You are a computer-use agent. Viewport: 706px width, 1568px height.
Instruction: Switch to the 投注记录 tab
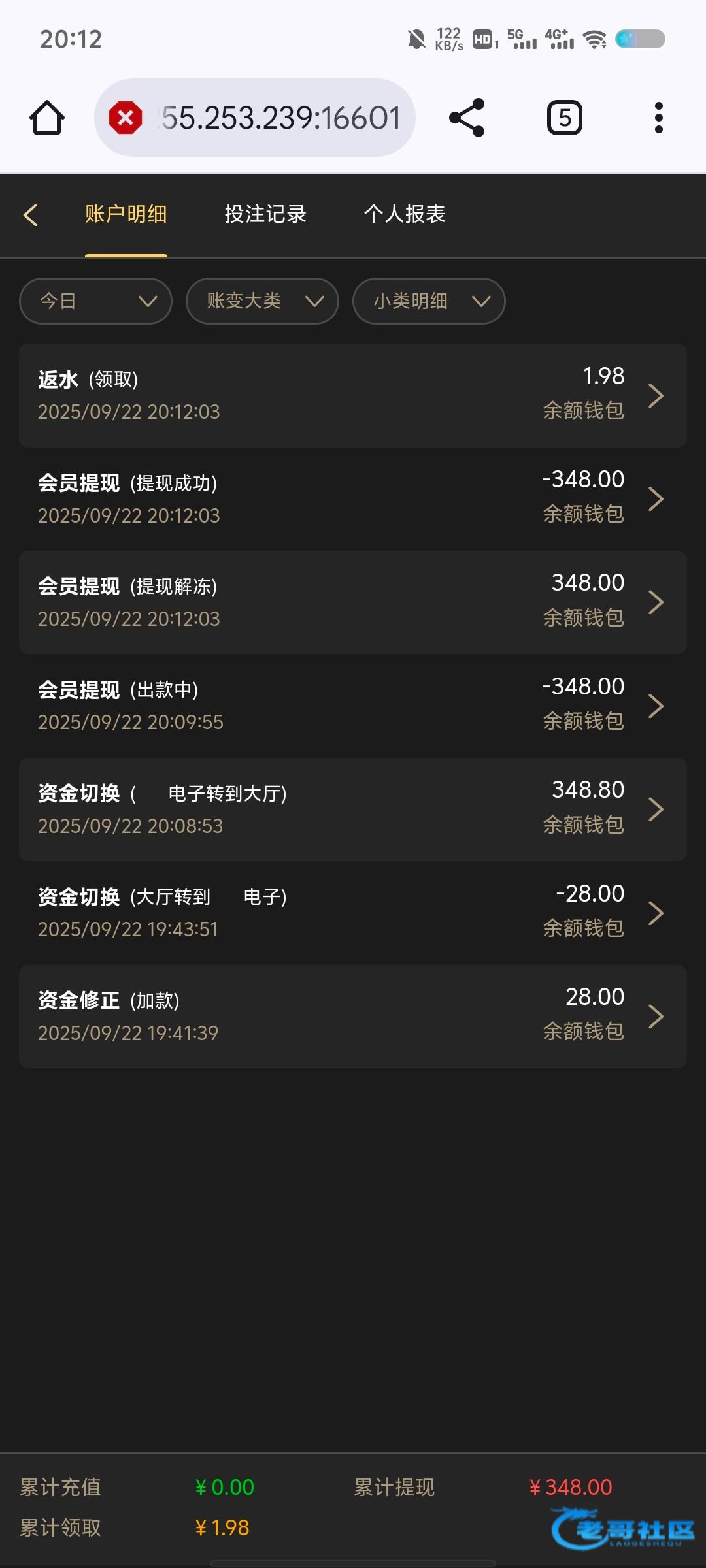point(265,214)
